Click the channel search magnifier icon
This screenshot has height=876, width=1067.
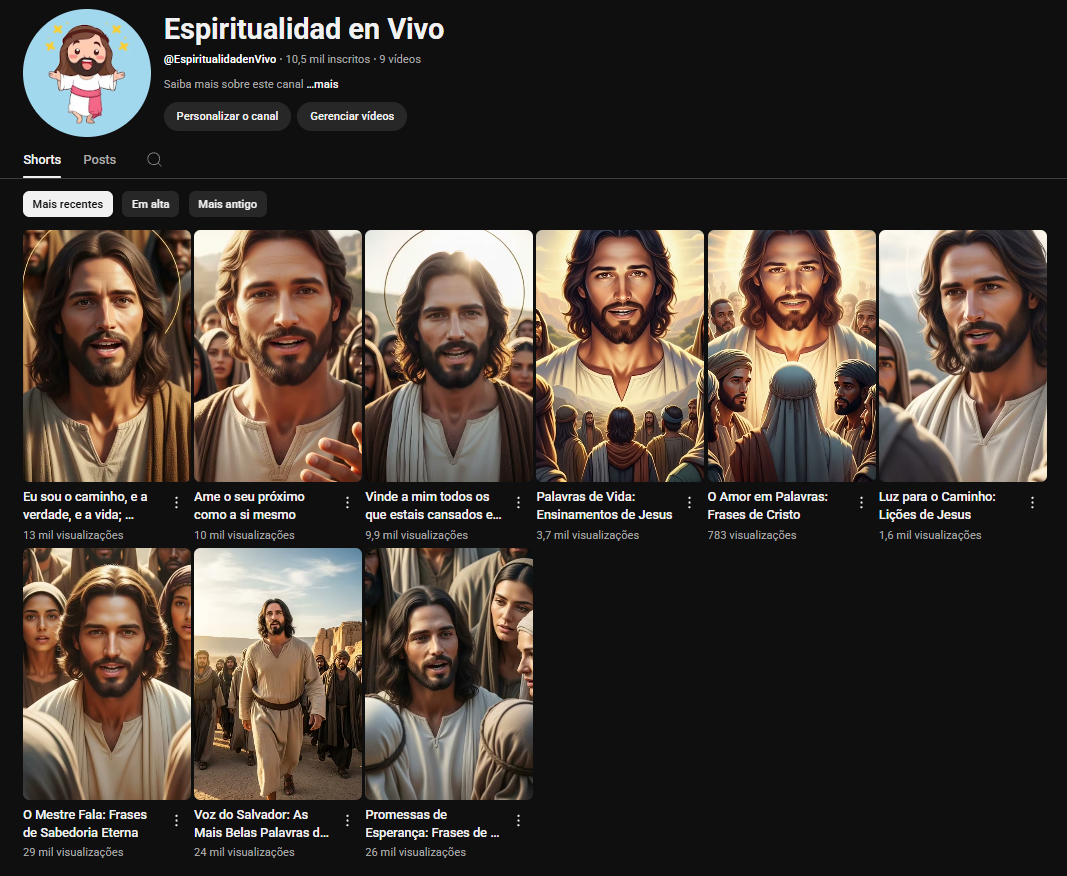(154, 159)
